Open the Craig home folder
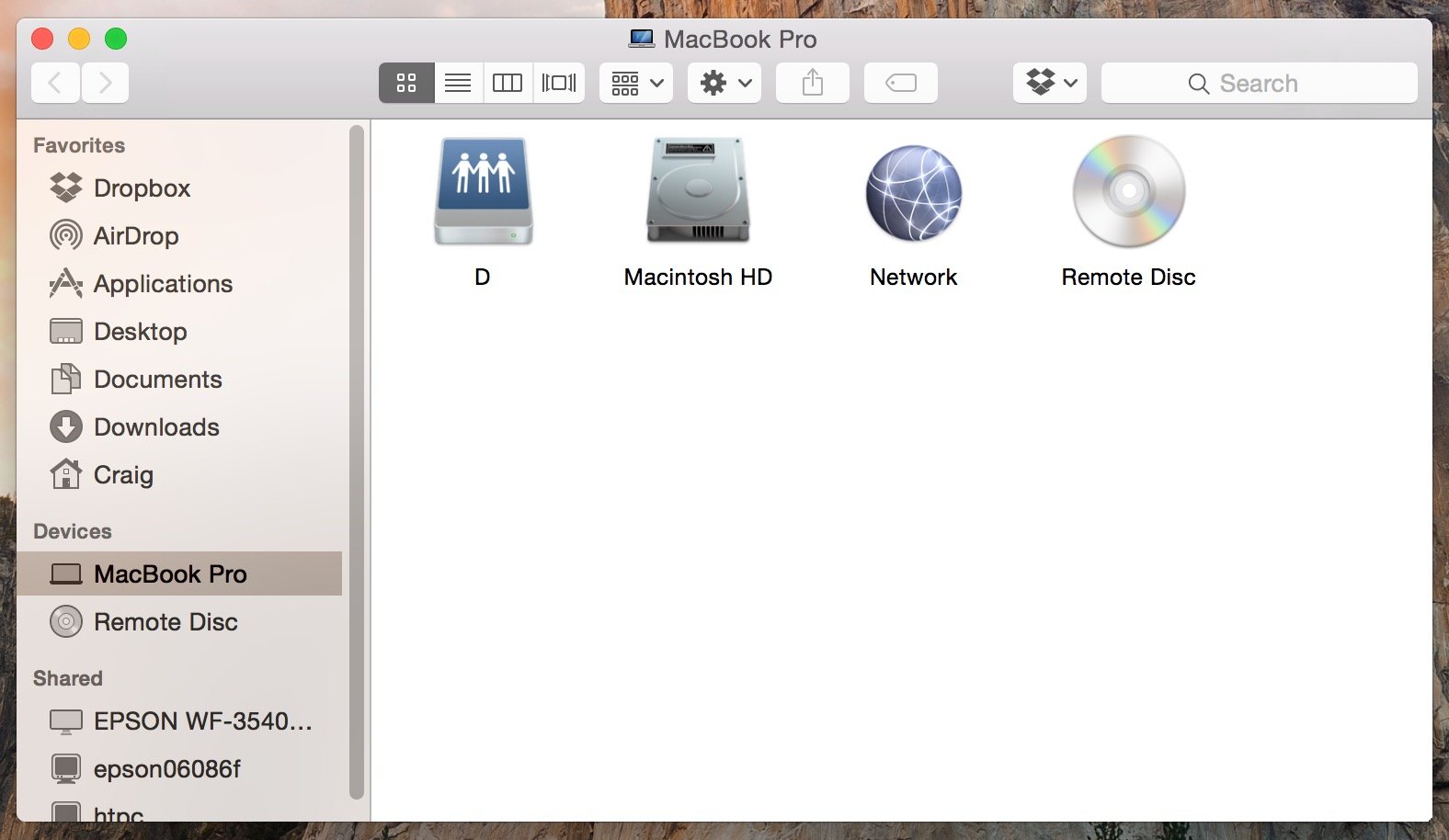The width and height of the screenshot is (1449, 840). [179, 475]
